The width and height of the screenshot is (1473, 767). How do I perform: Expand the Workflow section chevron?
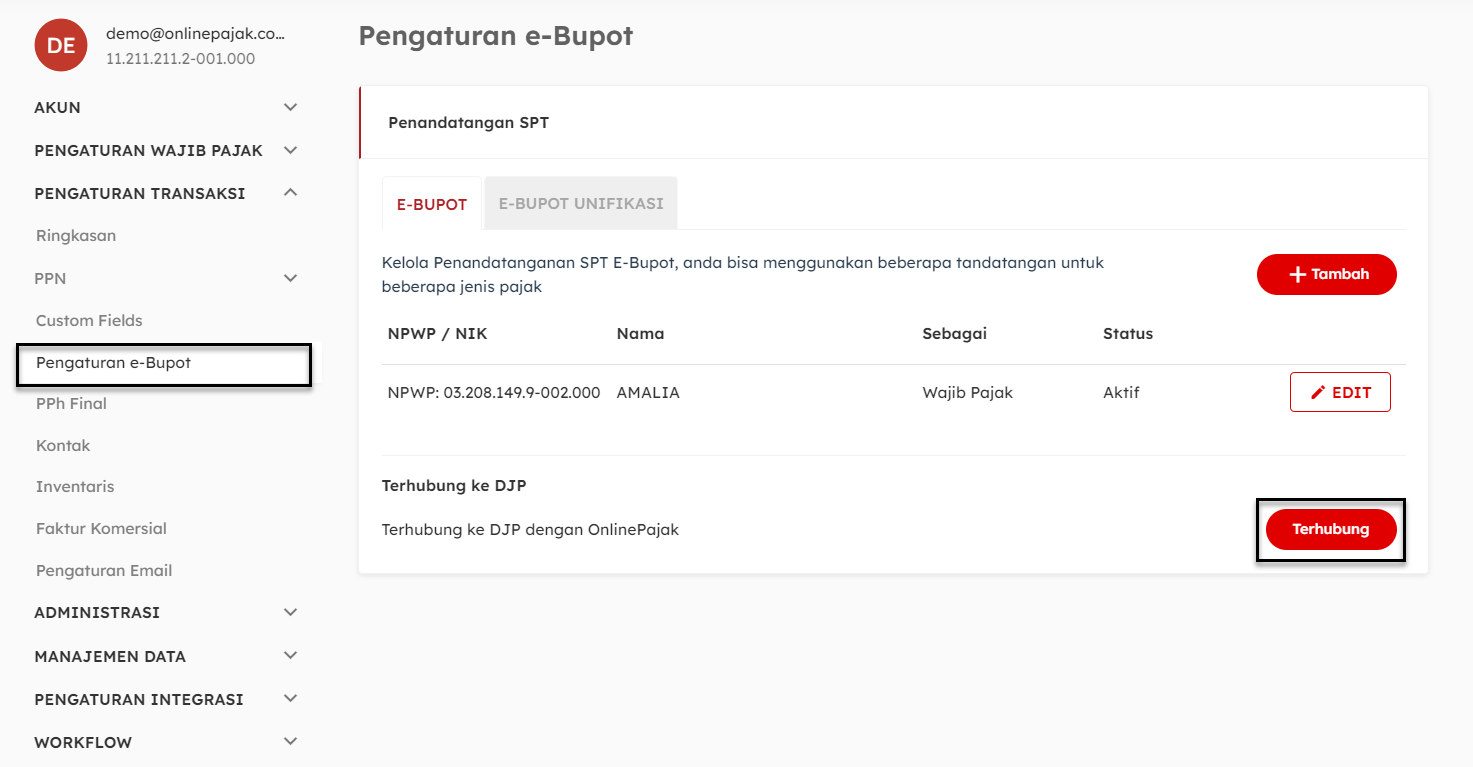(290, 742)
